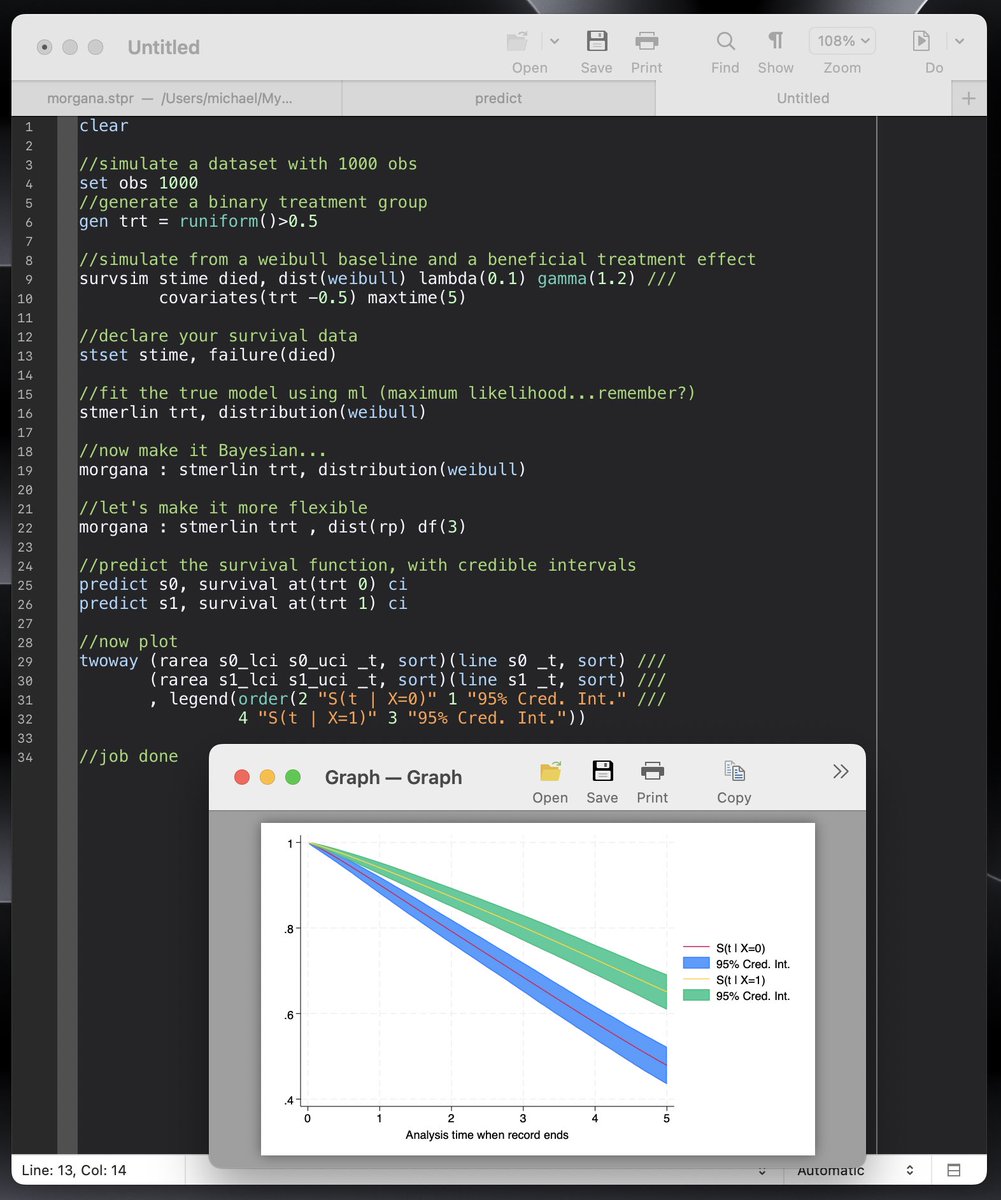
Task: Click covariates(trt -0.5) maxtime(5) line
Action: 312,298
